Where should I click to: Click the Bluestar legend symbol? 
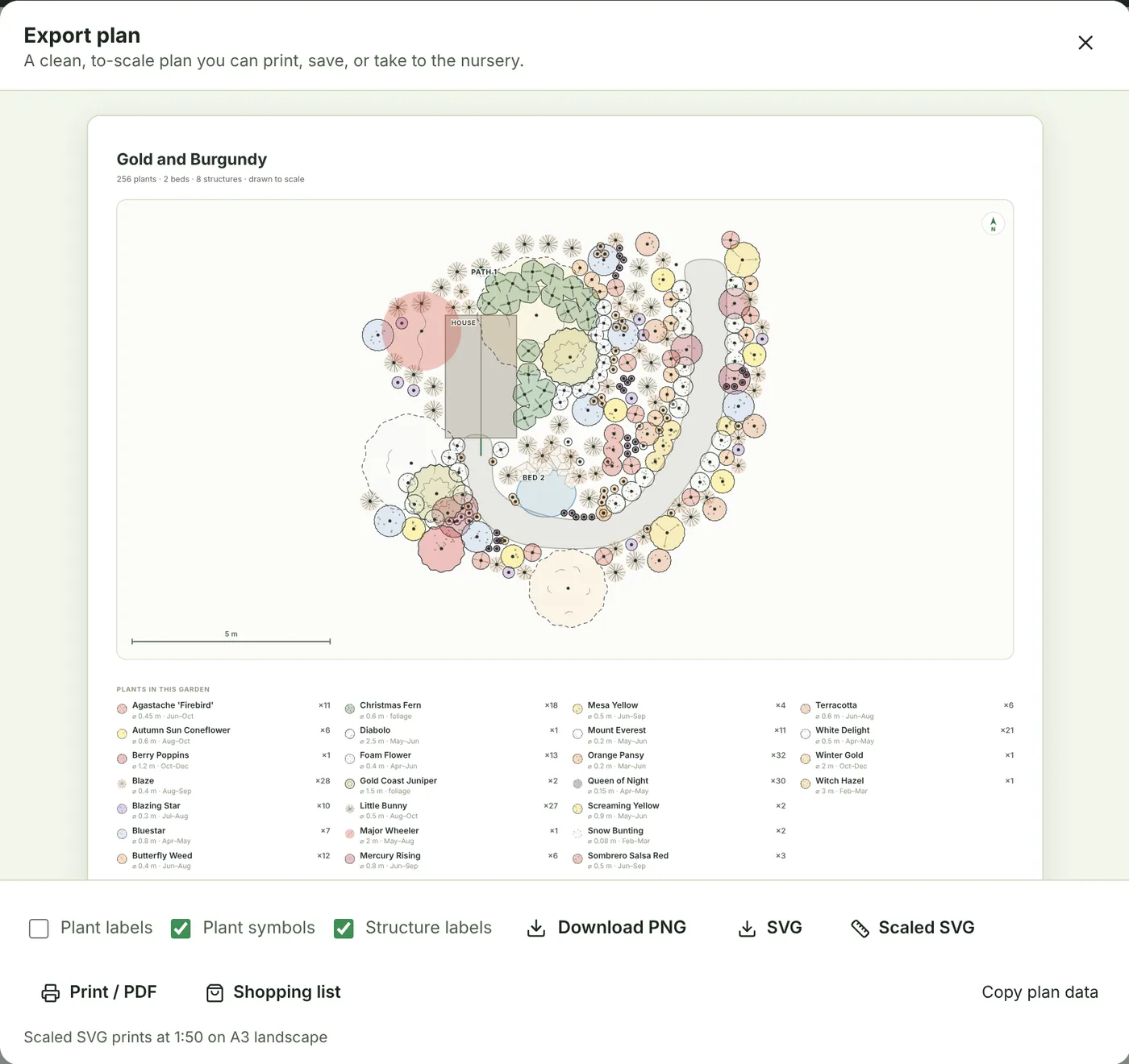pos(122,834)
